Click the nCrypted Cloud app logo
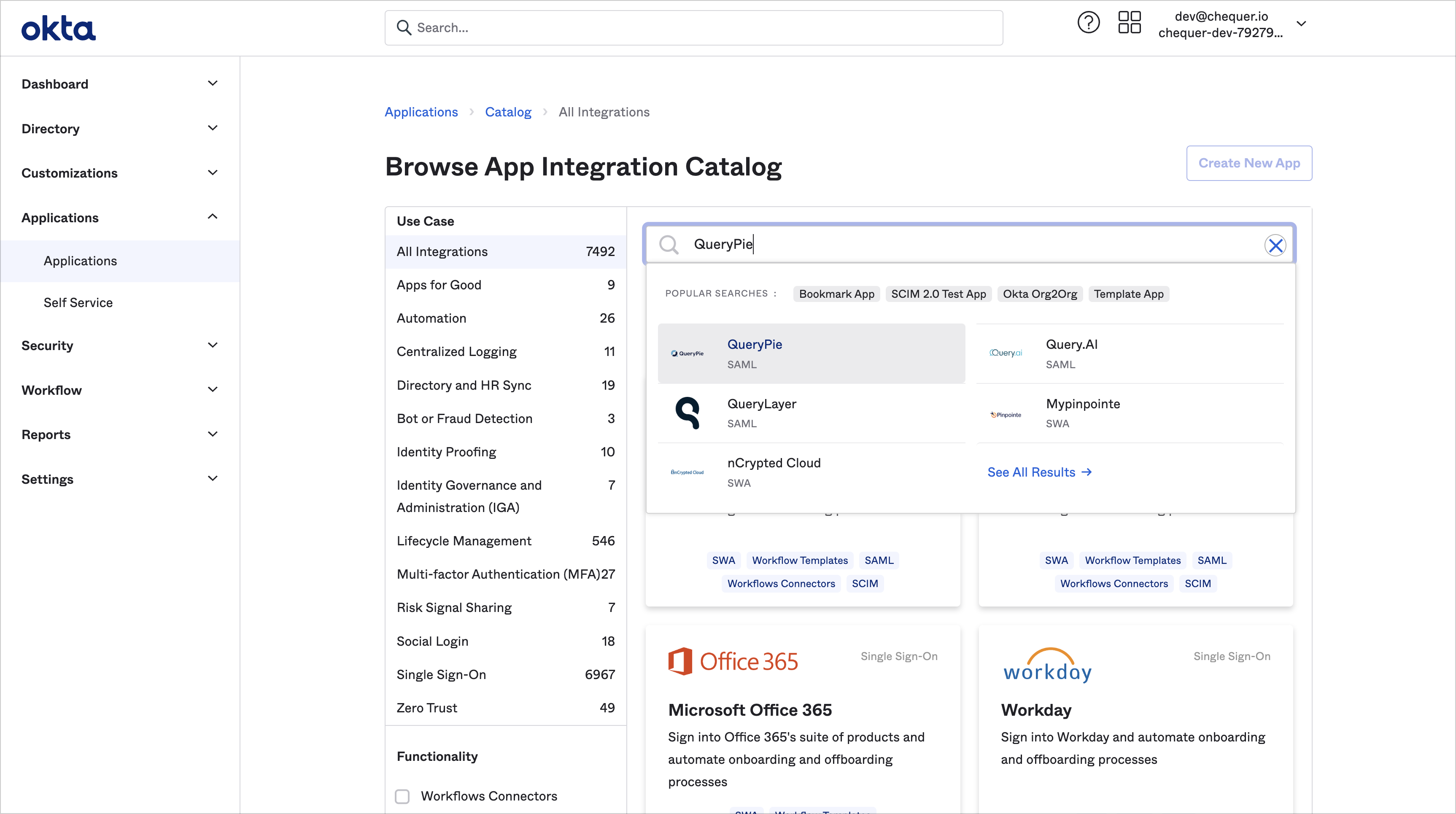The image size is (1456, 814). [x=688, y=472]
